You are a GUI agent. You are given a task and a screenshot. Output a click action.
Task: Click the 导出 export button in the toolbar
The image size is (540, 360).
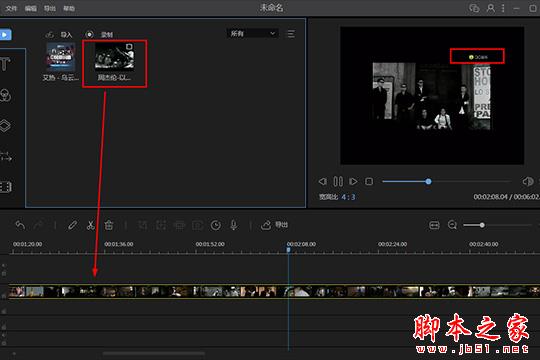[274, 225]
